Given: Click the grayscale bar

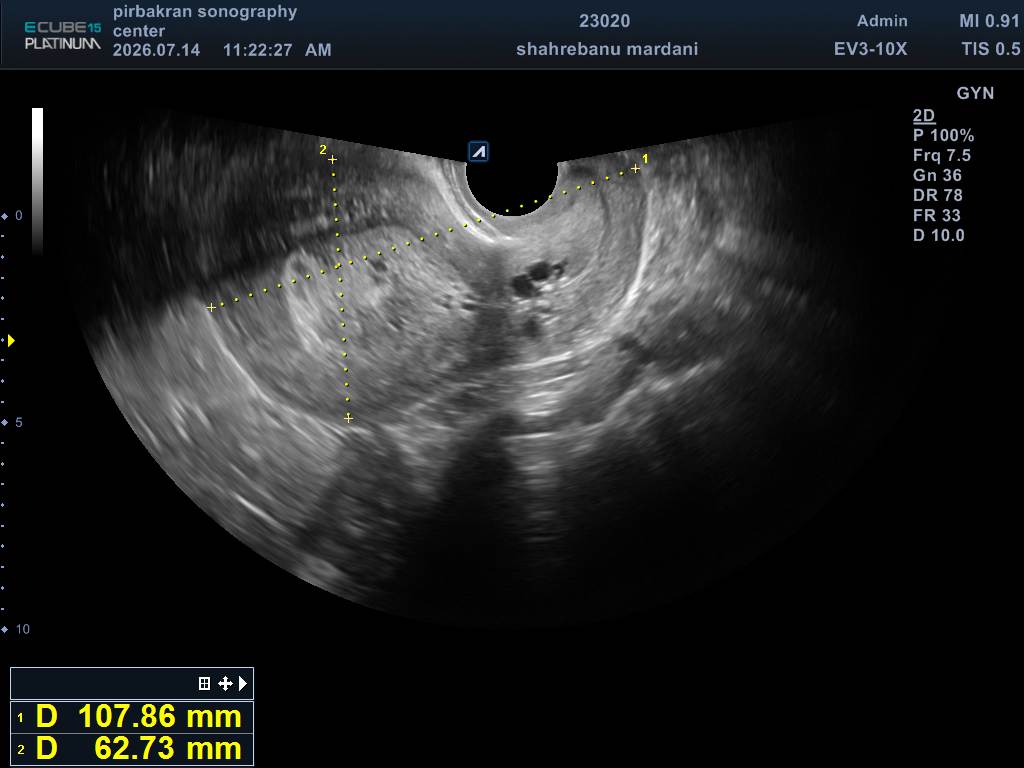Looking at the screenshot, I should click(37, 180).
